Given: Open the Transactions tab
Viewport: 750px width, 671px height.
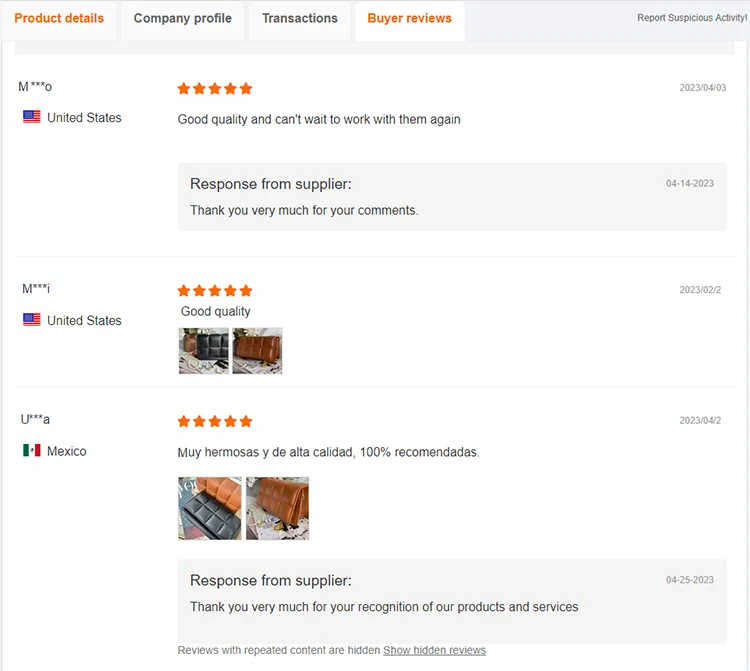Looking at the screenshot, I should (x=300, y=18).
